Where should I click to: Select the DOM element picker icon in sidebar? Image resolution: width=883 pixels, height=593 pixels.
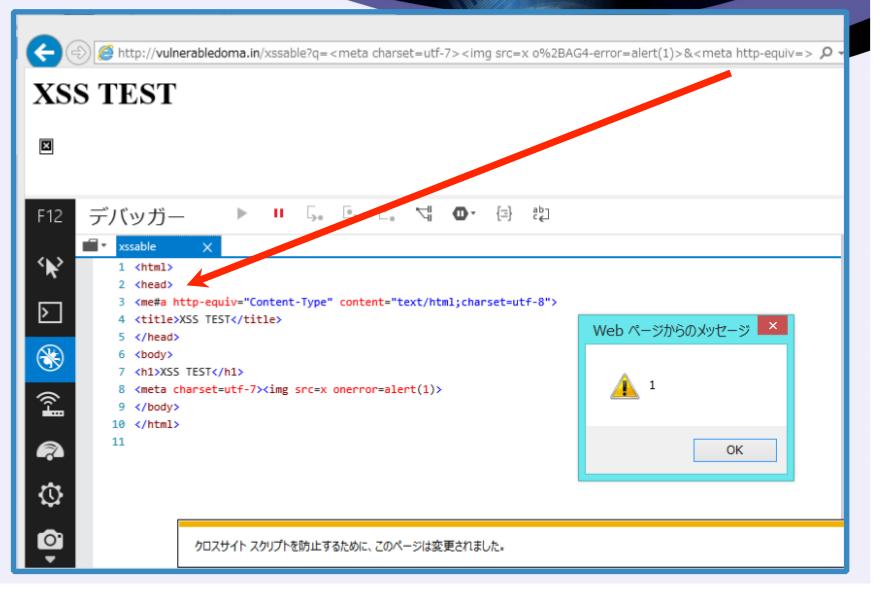click(x=50, y=267)
